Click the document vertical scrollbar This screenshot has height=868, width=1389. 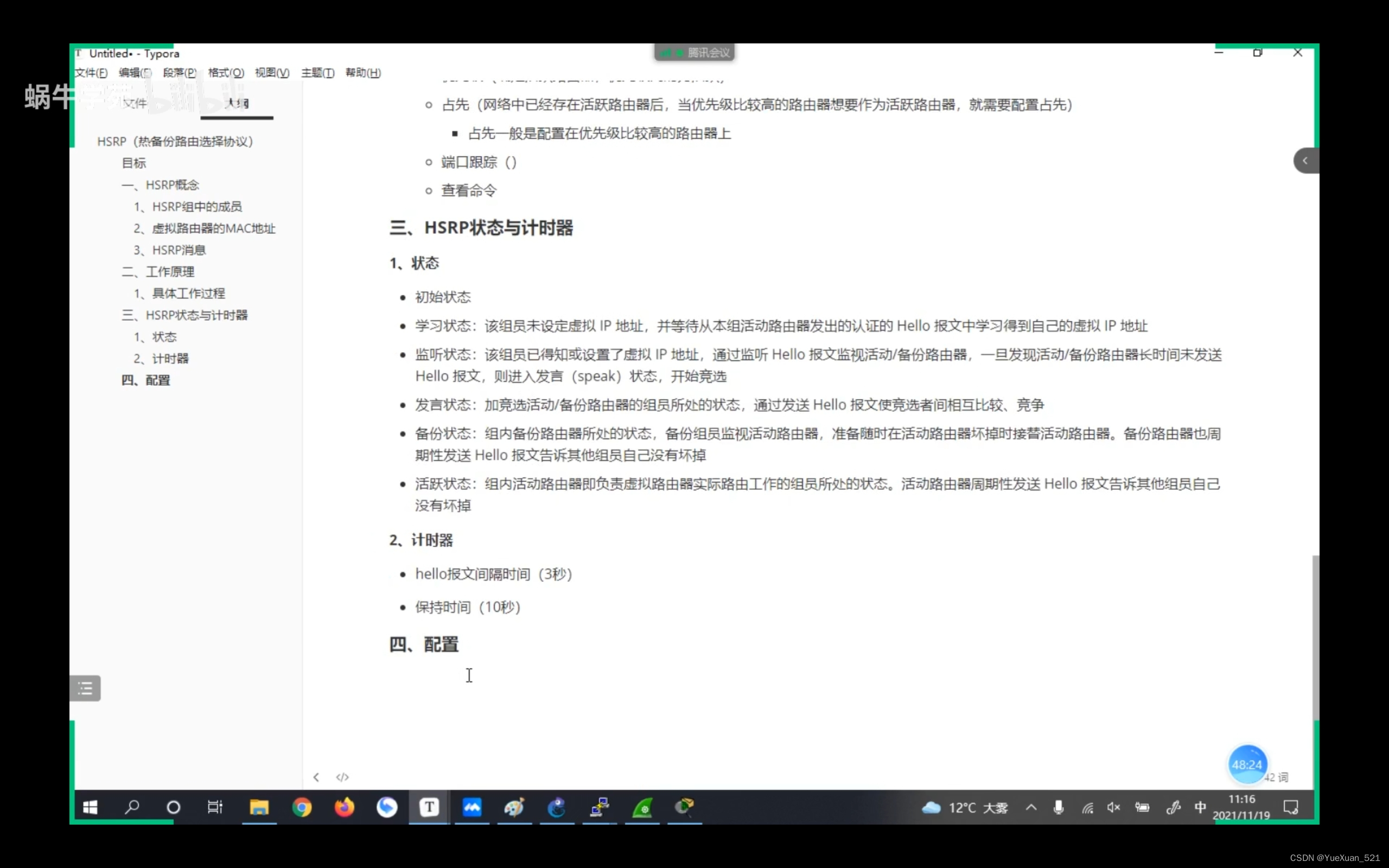click(1315, 637)
